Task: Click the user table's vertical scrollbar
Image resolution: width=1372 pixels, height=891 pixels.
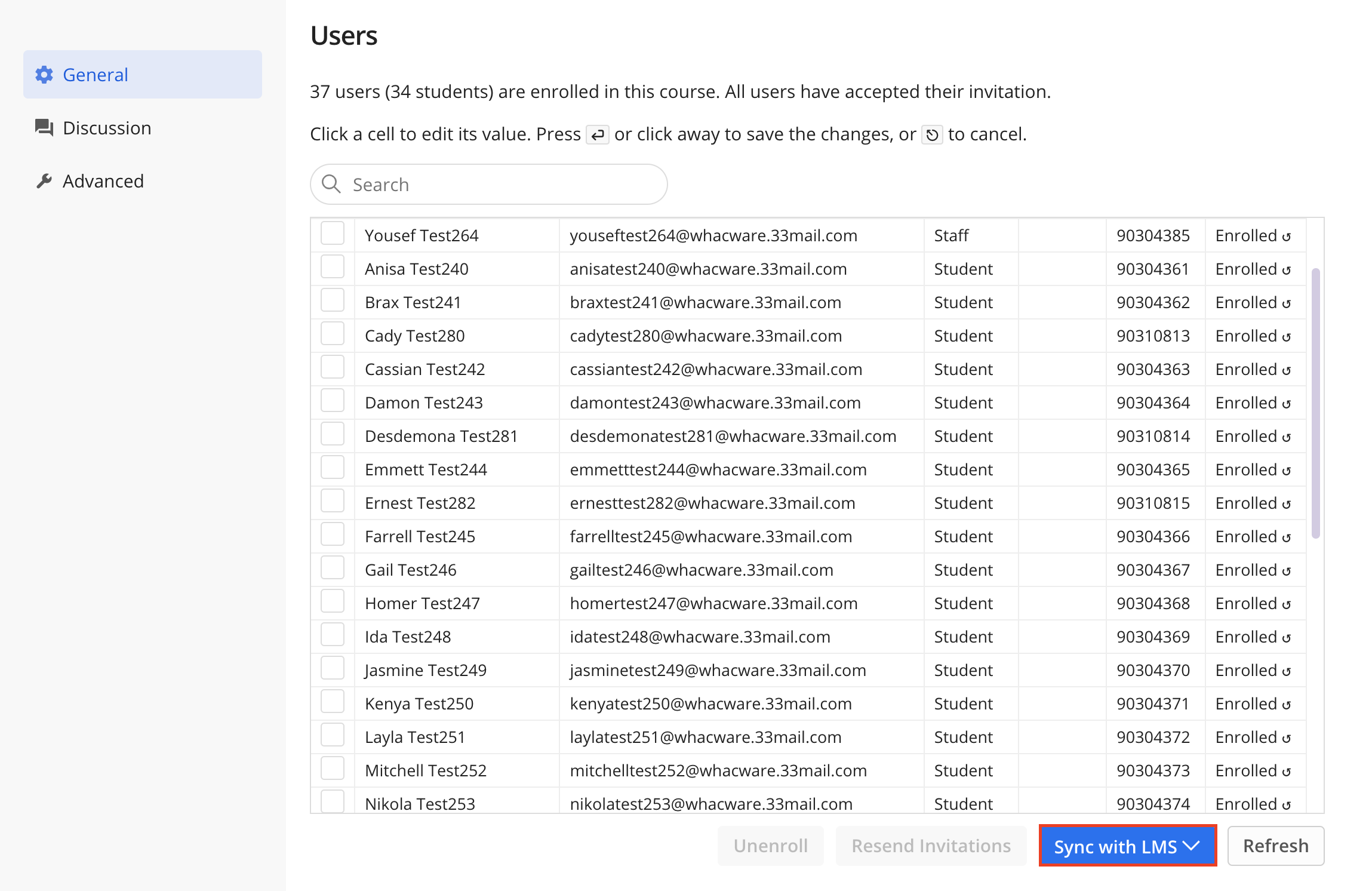Action: click(1315, 403)
